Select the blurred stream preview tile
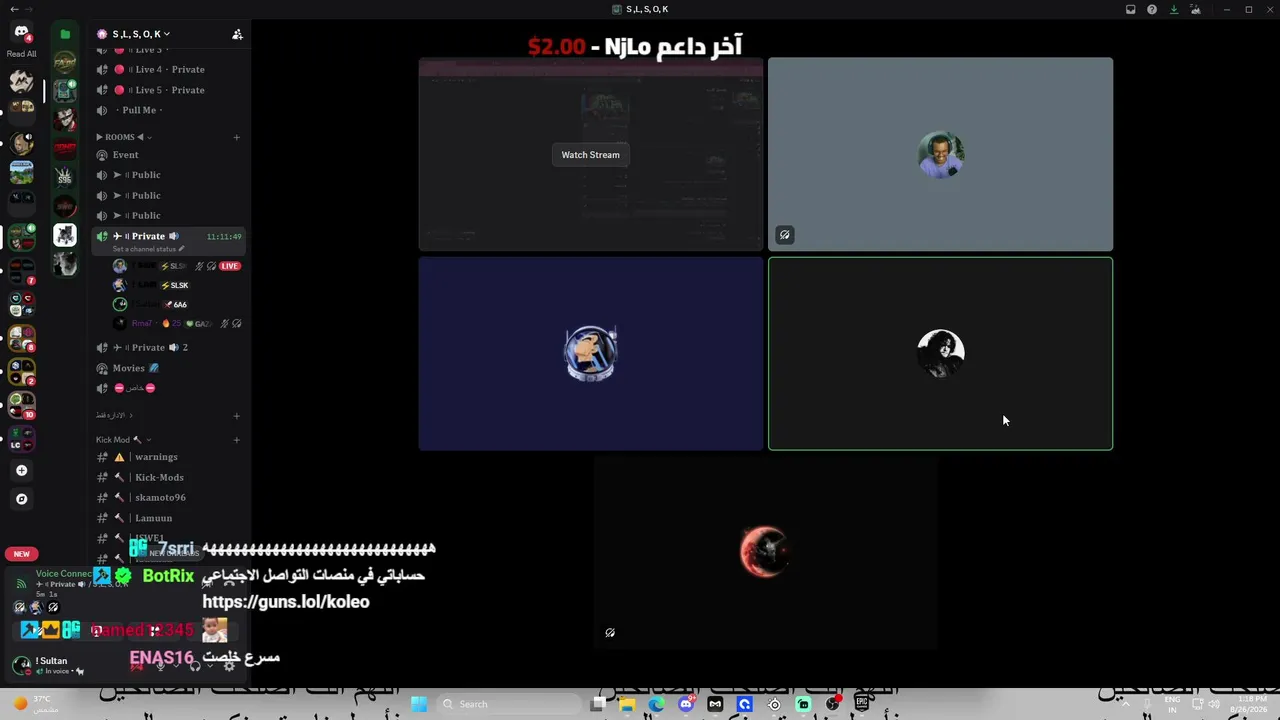 coord(590,154)
